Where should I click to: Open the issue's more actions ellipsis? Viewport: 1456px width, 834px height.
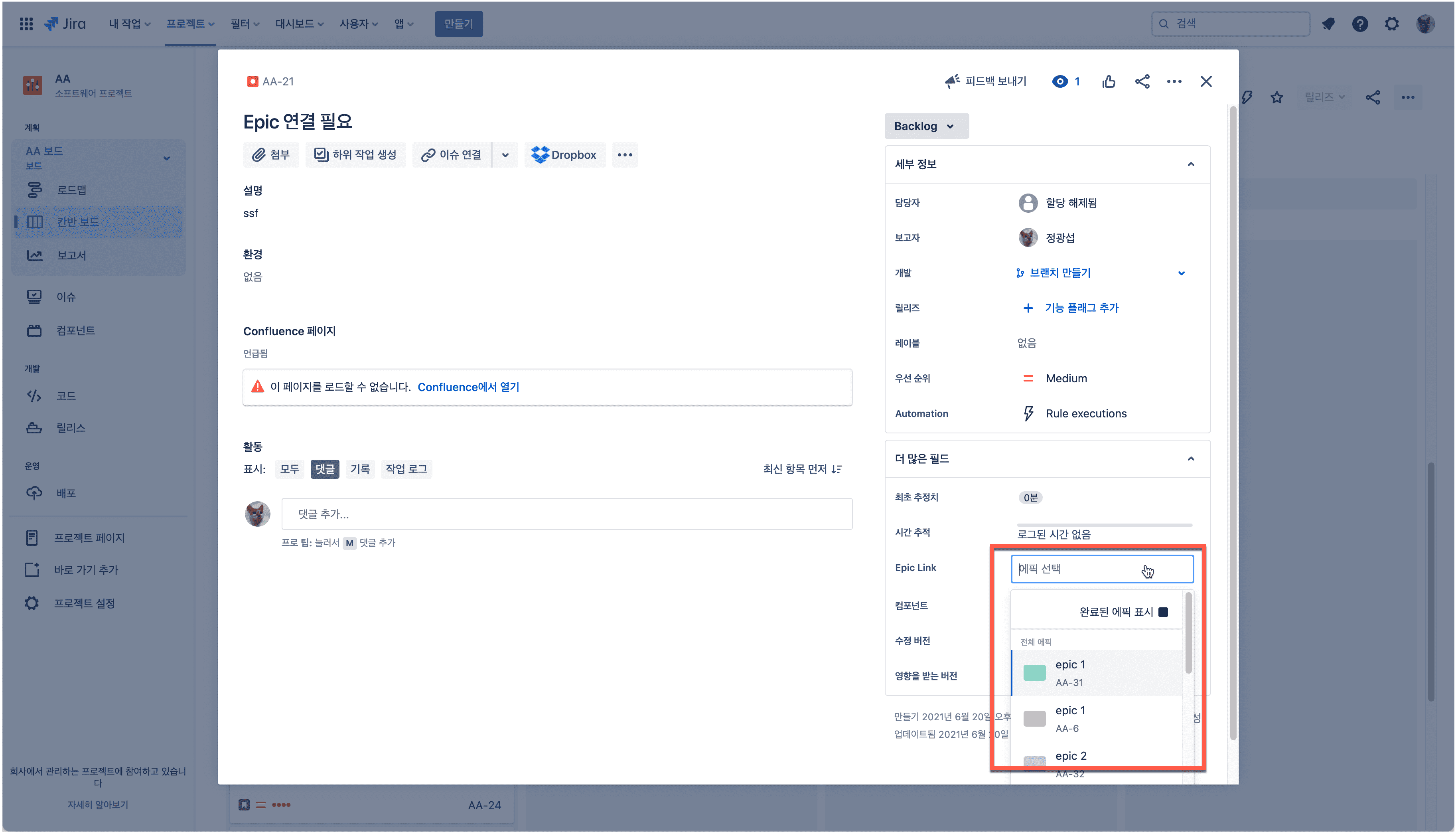pyautogui.click(x=1174, y=81)
